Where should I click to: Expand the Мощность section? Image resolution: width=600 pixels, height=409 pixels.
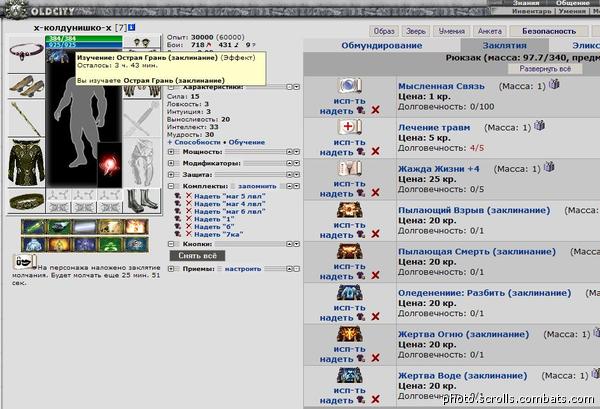[x=171, y=152]
